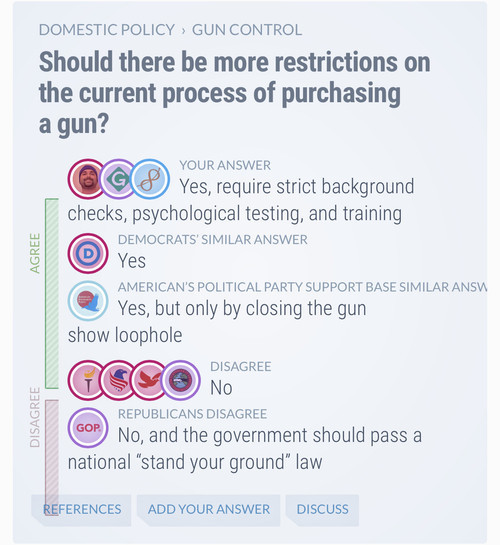Click the gun purchasing restrictions question title
Screen dimensions: 500x545
[x=235, y=92]
